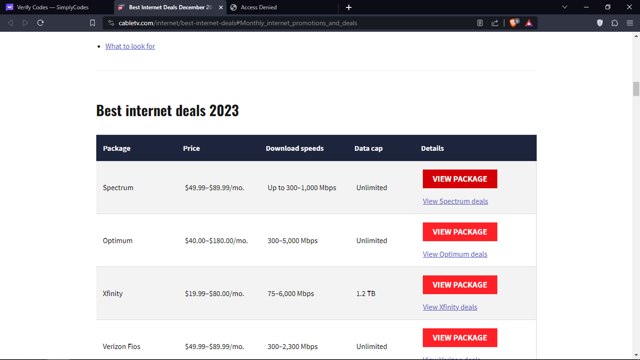Viewport: 640px width, 360px height.
Task: Click the Xfinity package name cell
Action: click(x=113, y=293)
